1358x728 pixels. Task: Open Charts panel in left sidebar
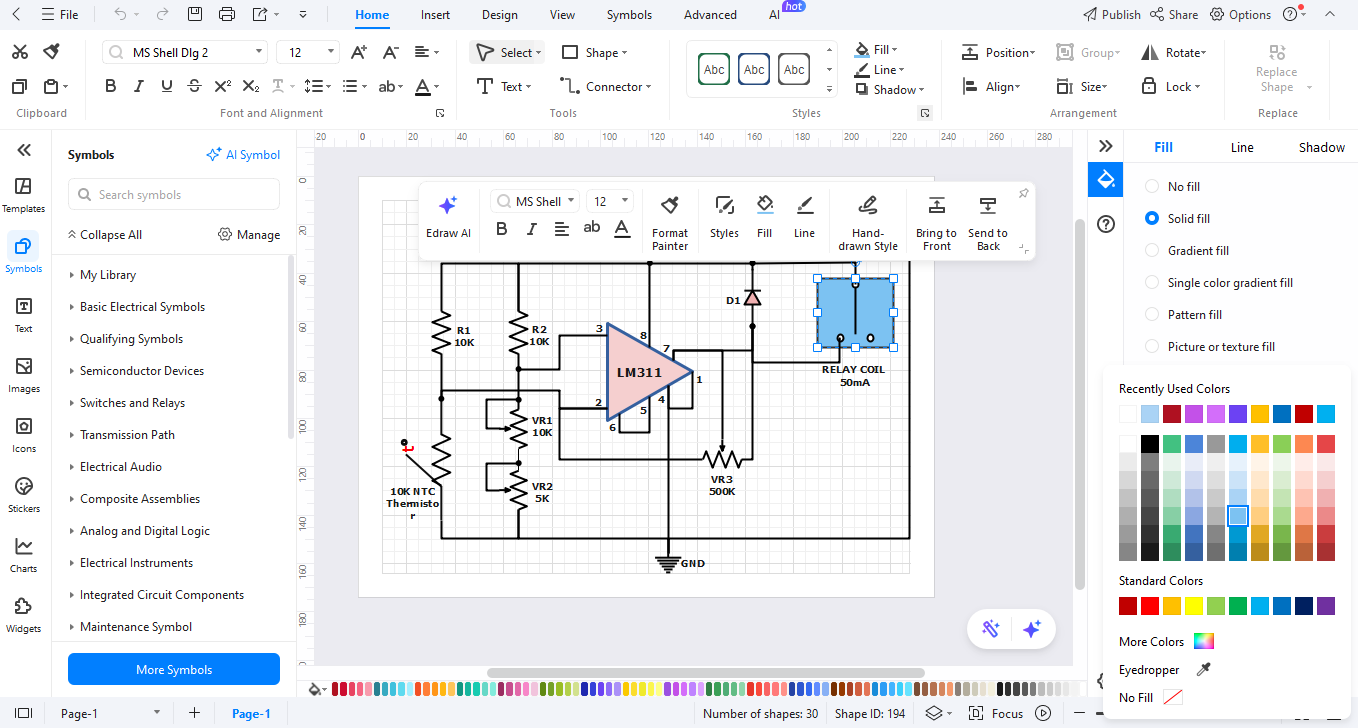(24, 555)
